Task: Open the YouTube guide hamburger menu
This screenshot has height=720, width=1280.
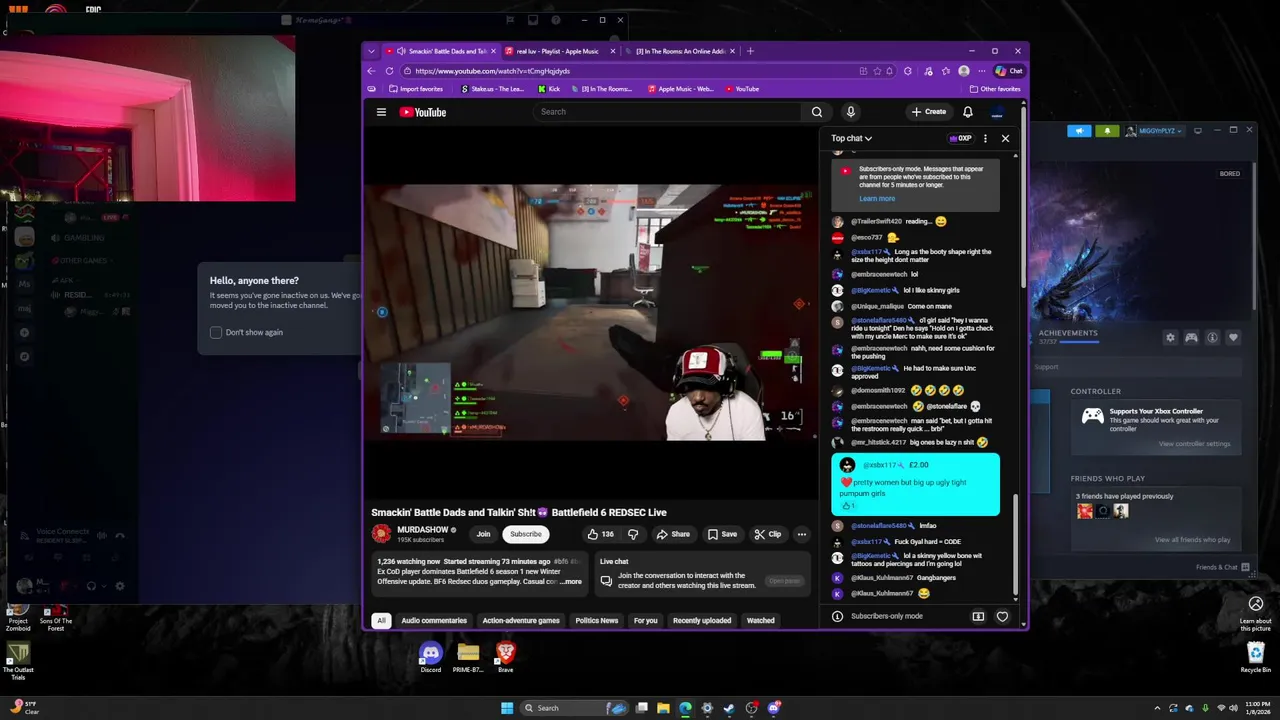Action: 381,112
